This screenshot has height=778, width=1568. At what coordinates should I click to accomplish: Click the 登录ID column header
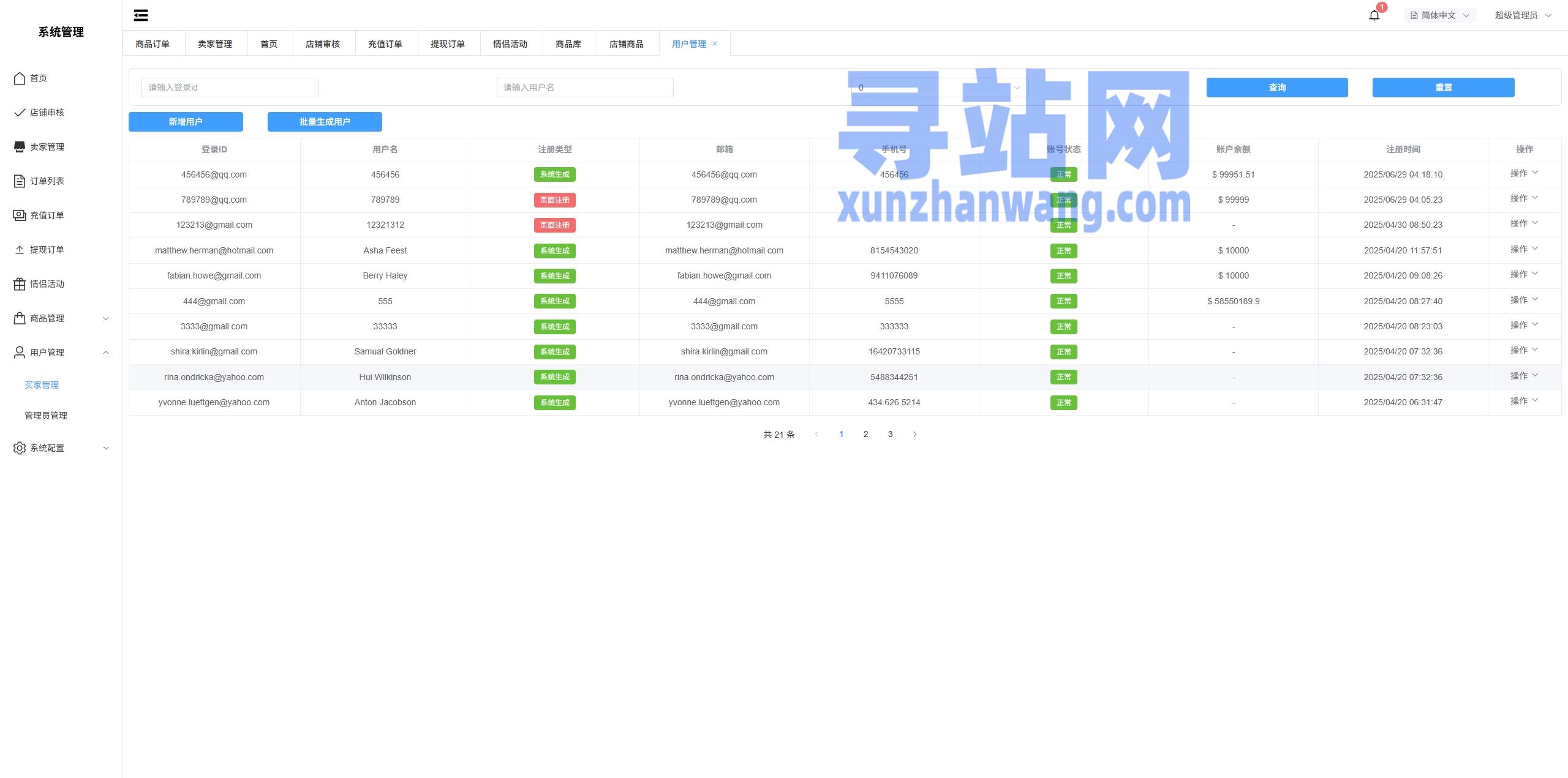214,149
